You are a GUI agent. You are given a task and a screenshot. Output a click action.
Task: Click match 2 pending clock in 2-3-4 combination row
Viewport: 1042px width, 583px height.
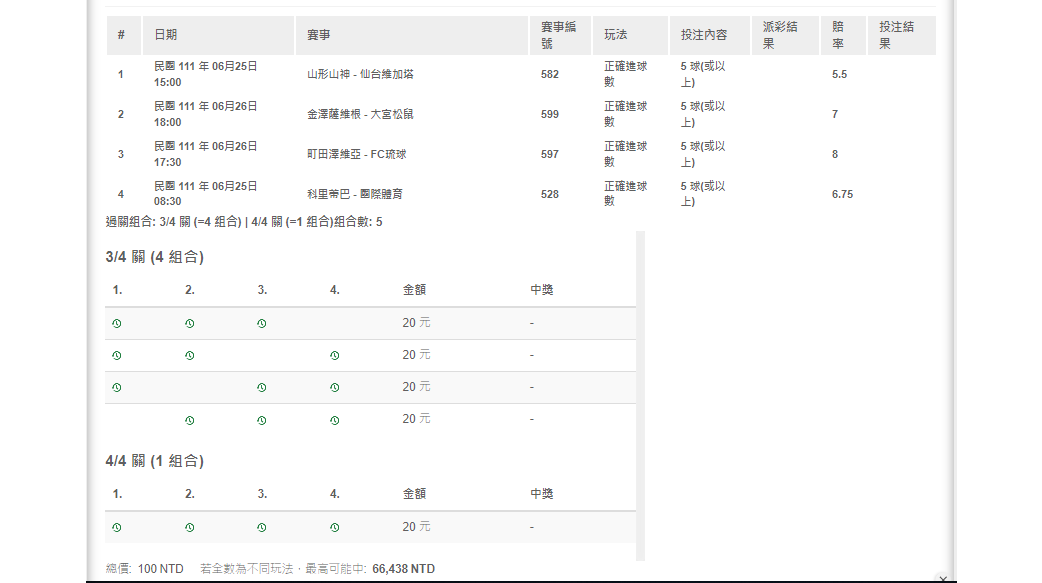[x=189, y=420]
